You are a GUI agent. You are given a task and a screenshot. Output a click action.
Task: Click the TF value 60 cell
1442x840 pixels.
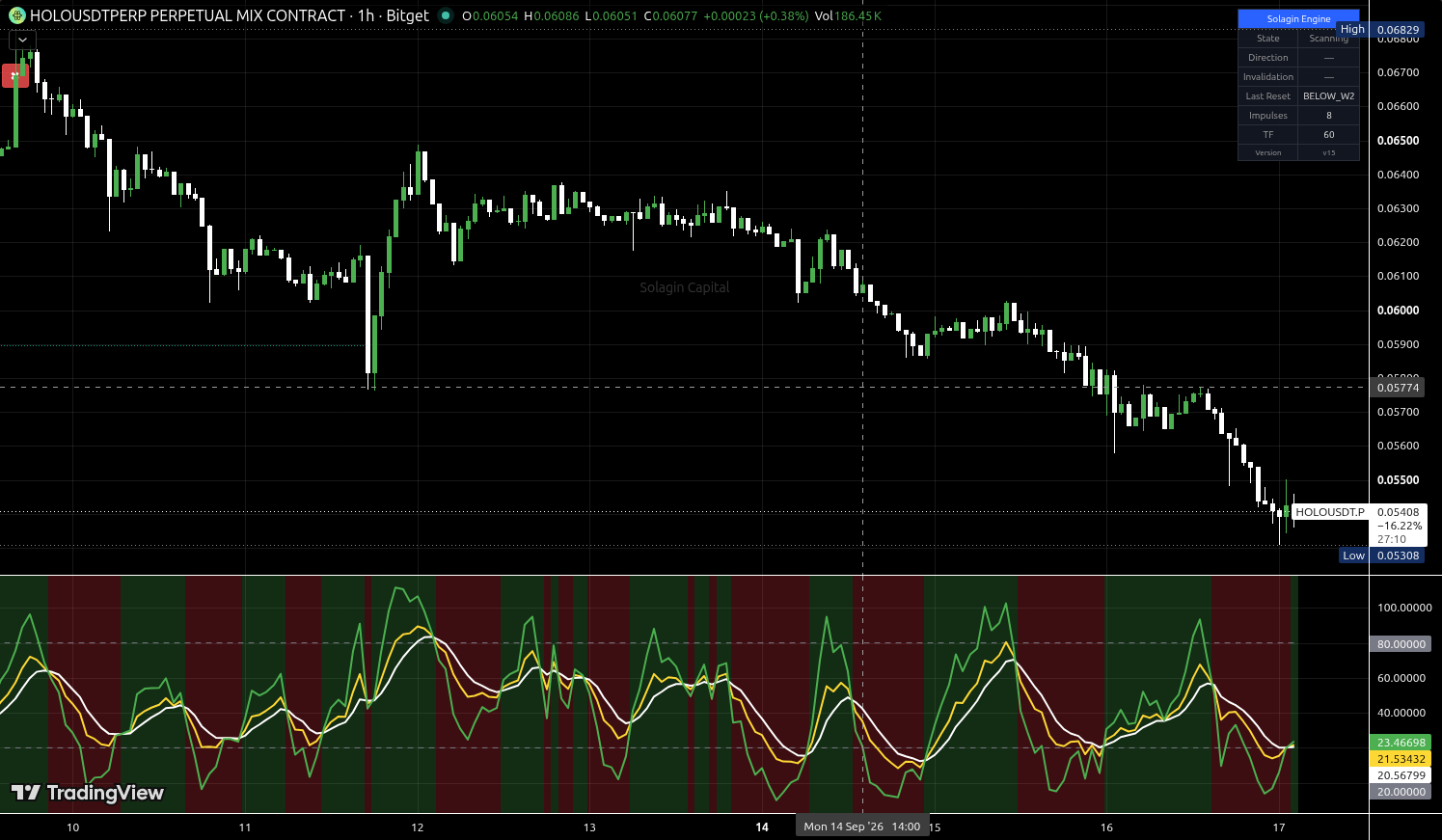(1328, 135)
